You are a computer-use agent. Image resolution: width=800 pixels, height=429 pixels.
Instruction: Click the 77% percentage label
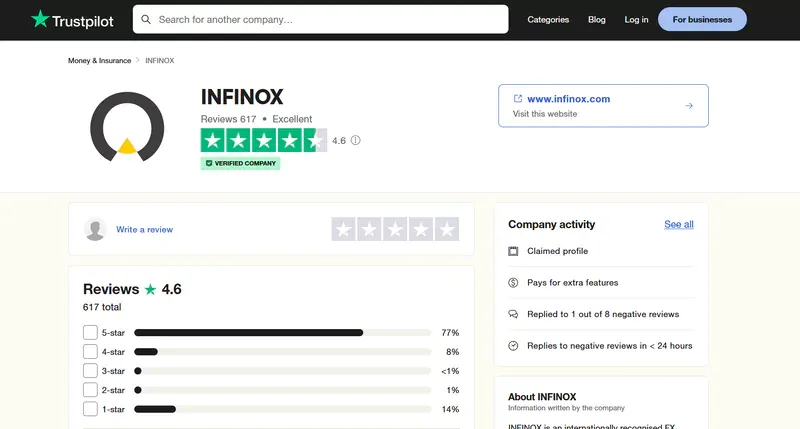pyautogui.click(x=450, y=333)
